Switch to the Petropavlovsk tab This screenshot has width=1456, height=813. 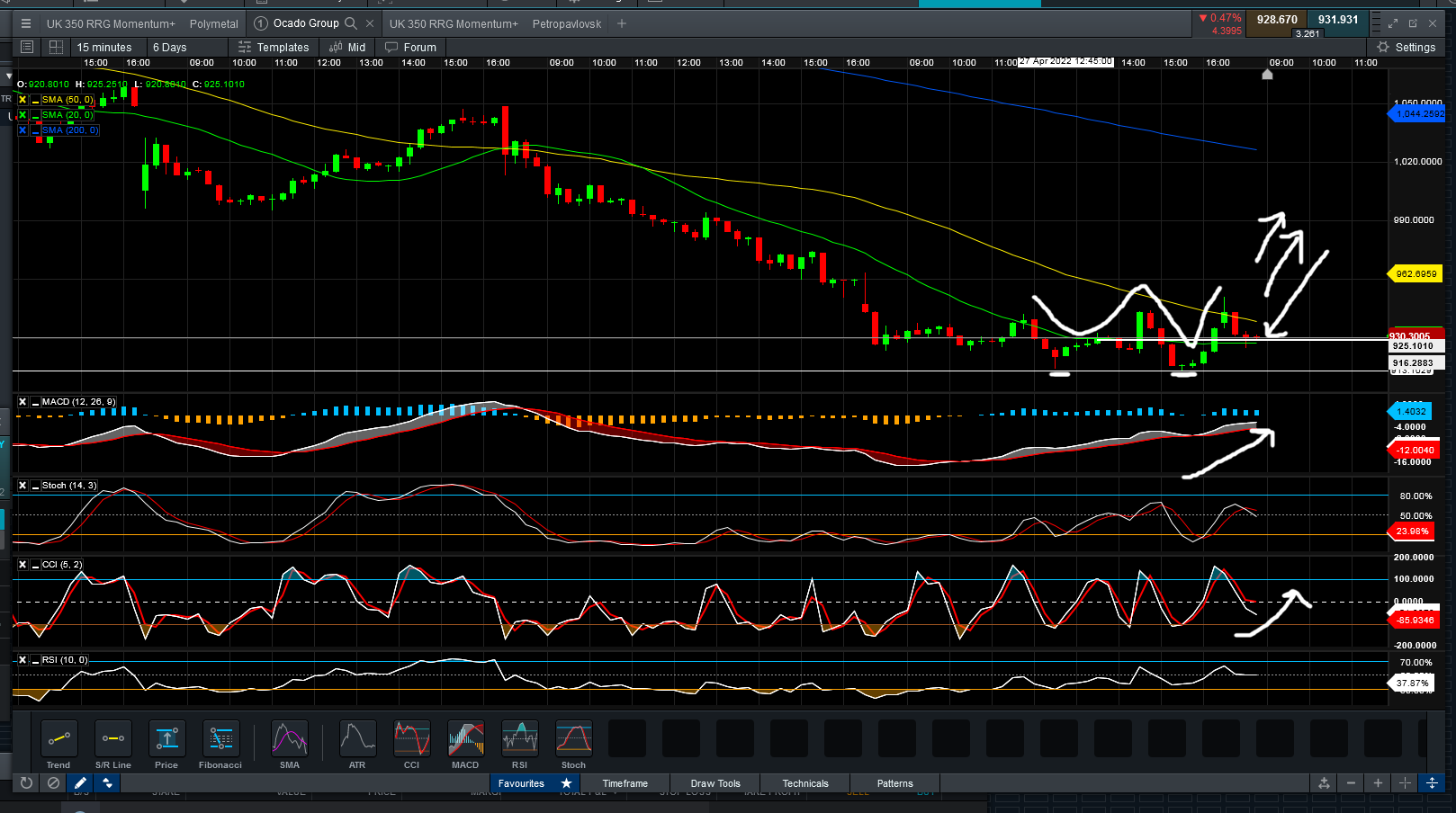[x=567, y=24]
